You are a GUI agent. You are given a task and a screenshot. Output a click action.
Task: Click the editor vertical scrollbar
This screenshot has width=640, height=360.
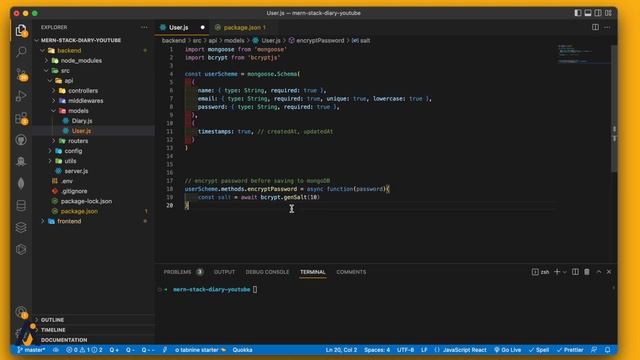(614, 108)
